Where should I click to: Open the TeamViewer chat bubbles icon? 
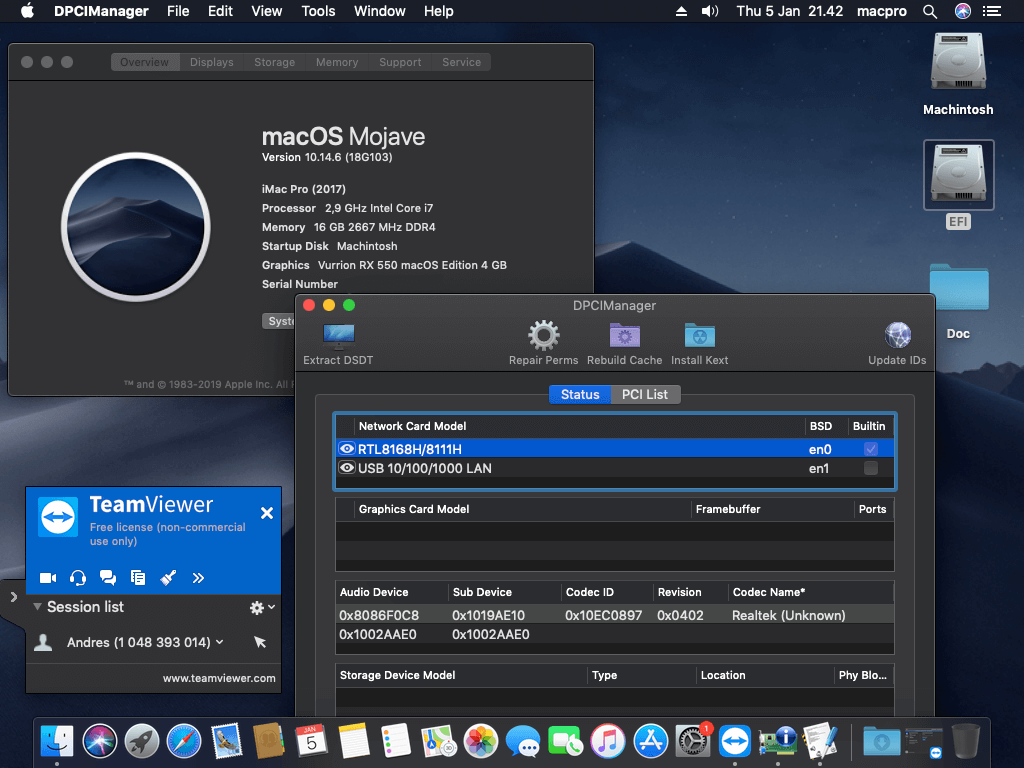pyautogui.click(x=108, y=578)
